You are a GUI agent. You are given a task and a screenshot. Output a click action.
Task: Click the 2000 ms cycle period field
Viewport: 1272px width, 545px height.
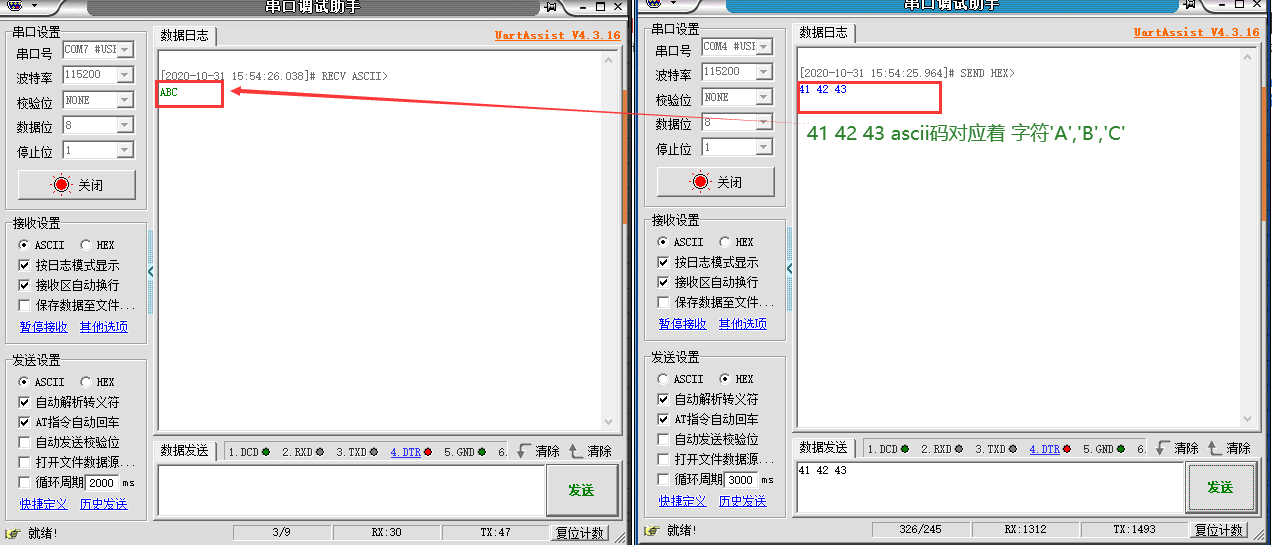point(102,482)
